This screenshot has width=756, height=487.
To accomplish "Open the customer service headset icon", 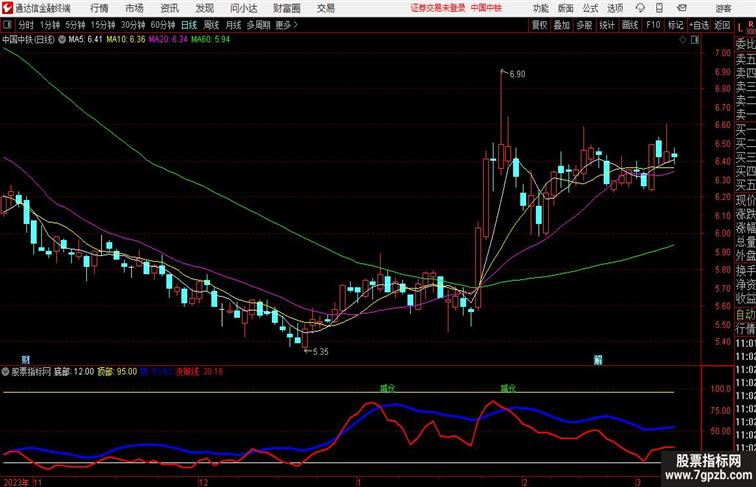I will 640,8.
